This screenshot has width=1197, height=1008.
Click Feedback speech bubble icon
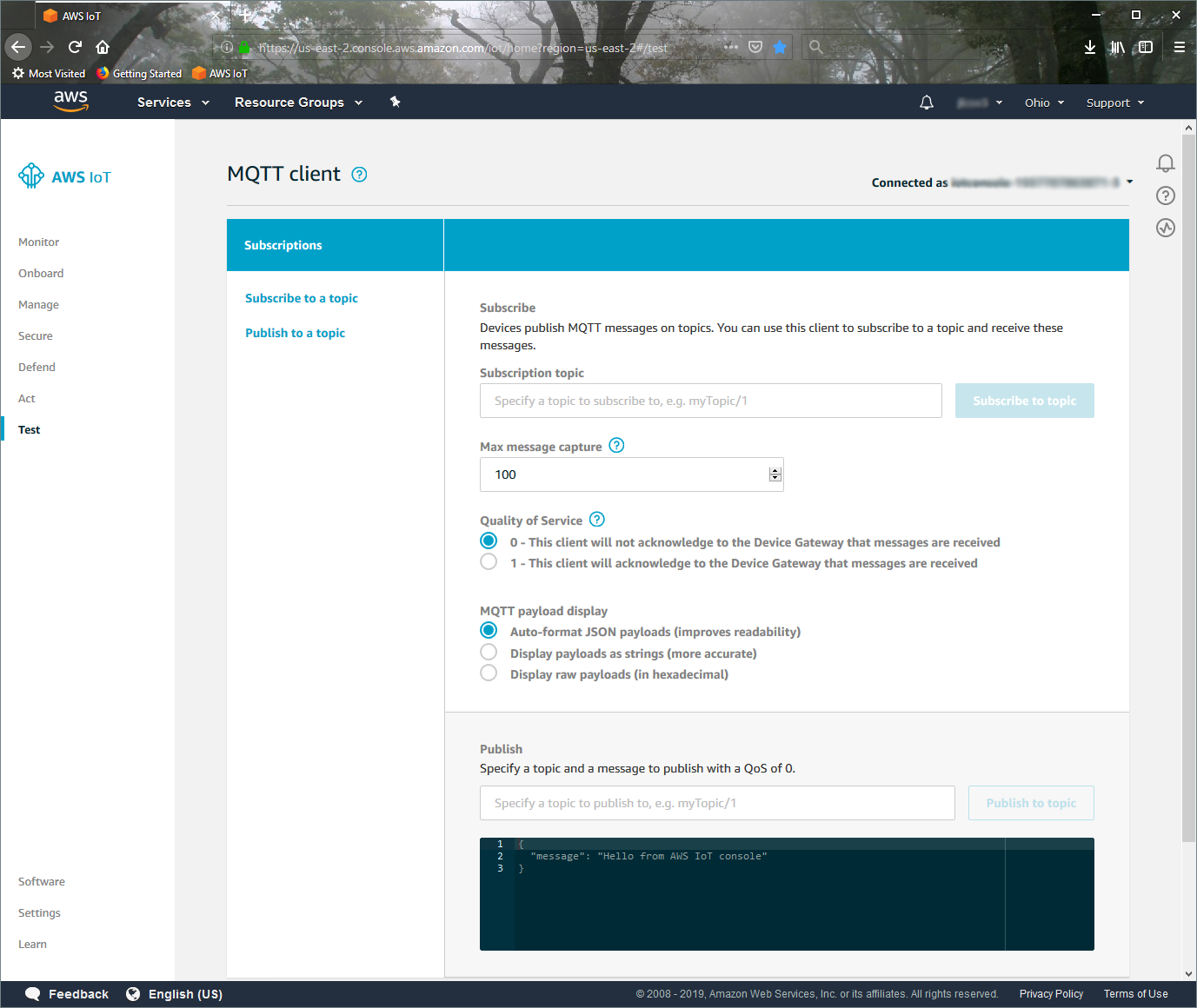(x=32, y=993)
